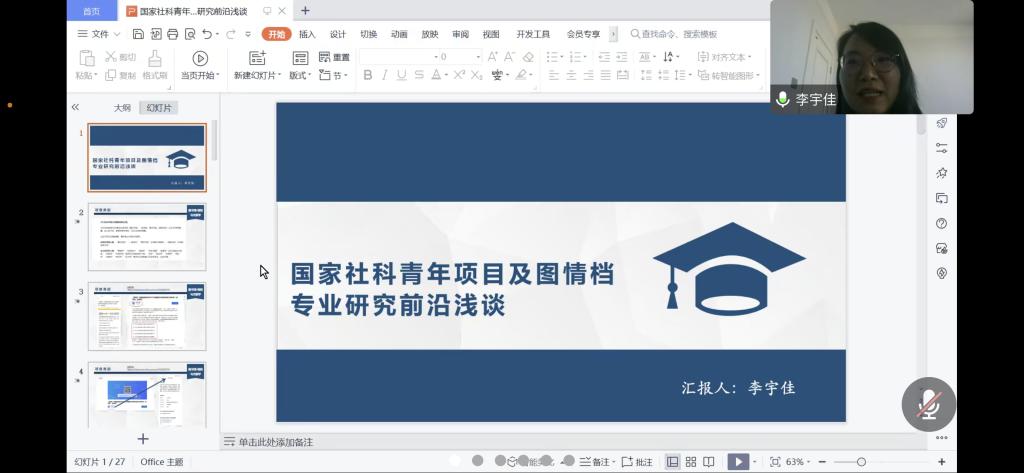Open the 文件 file menu dropdown
Screen dimensions: 1024x473
coord(97,33)
